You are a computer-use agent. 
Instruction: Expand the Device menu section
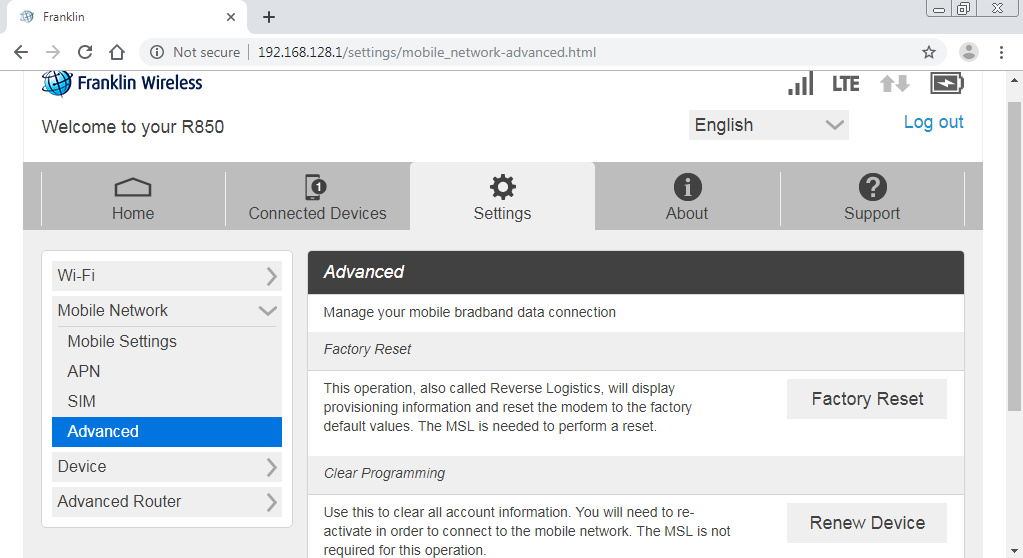(167, 467)
